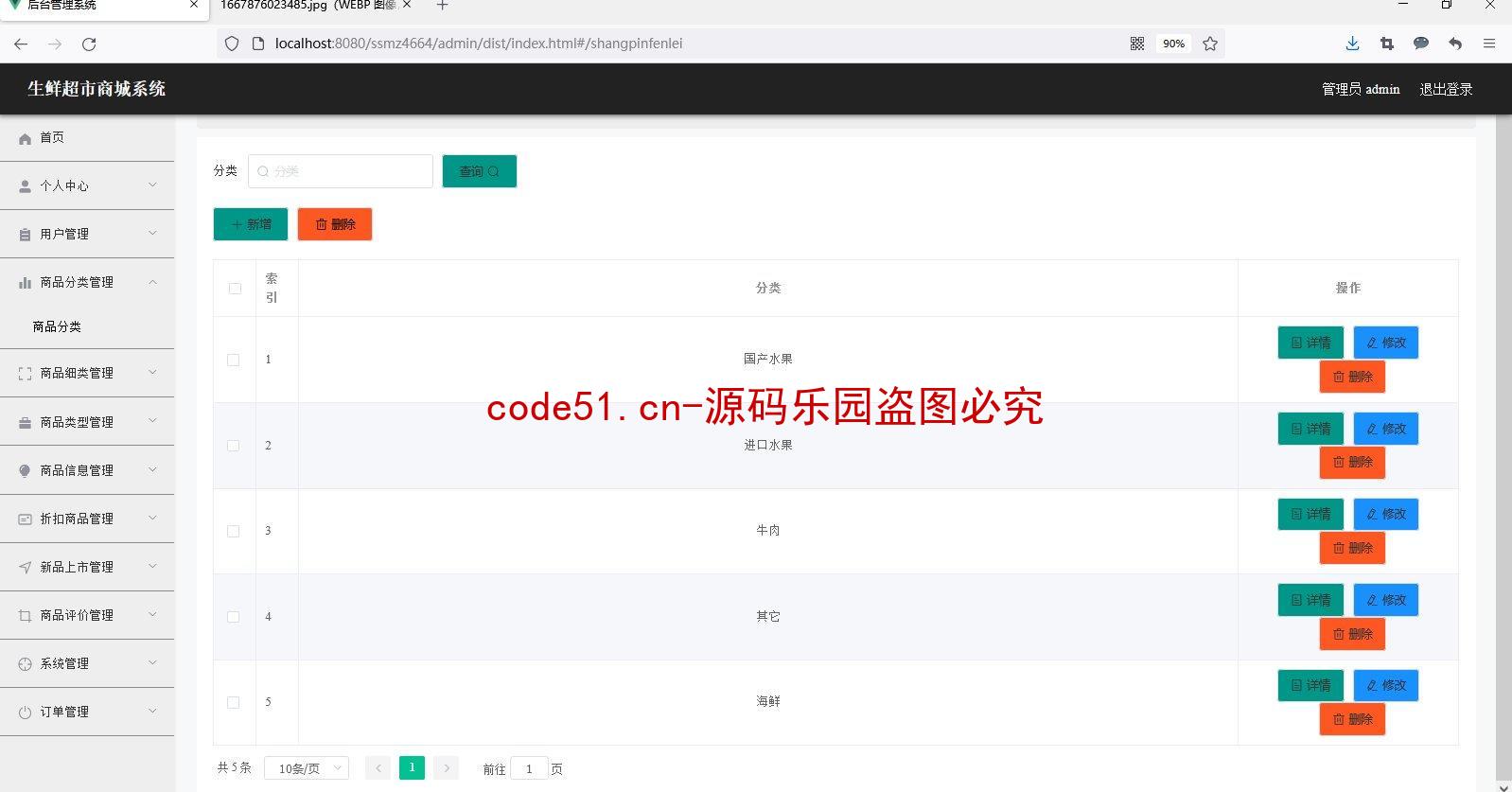Click 修改 for 进口水果 row
Image resolution: width=1512 pixels, height=792 pixels.
point(1386,429)
